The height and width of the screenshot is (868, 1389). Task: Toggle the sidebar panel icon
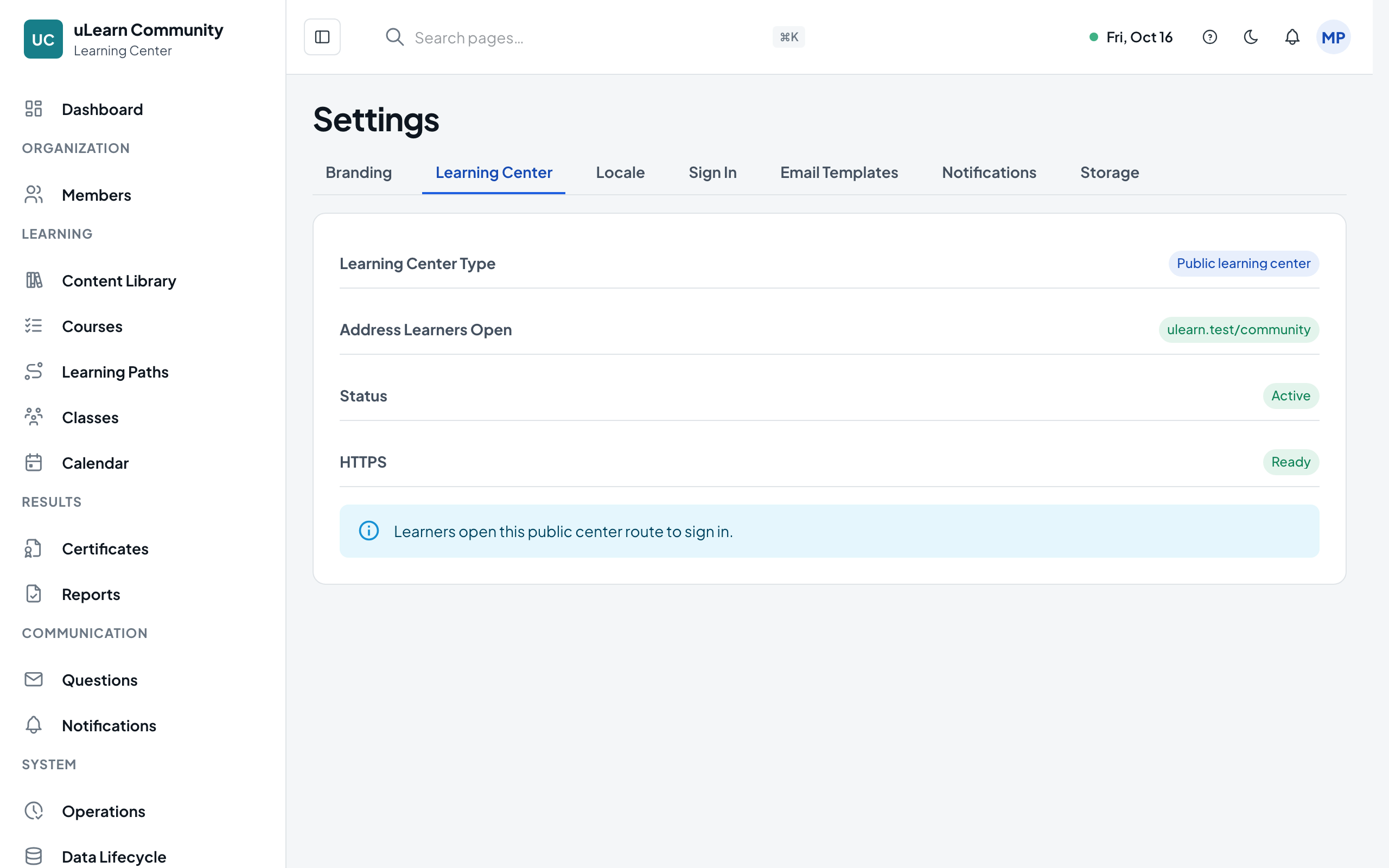click(x=322, y=37)
